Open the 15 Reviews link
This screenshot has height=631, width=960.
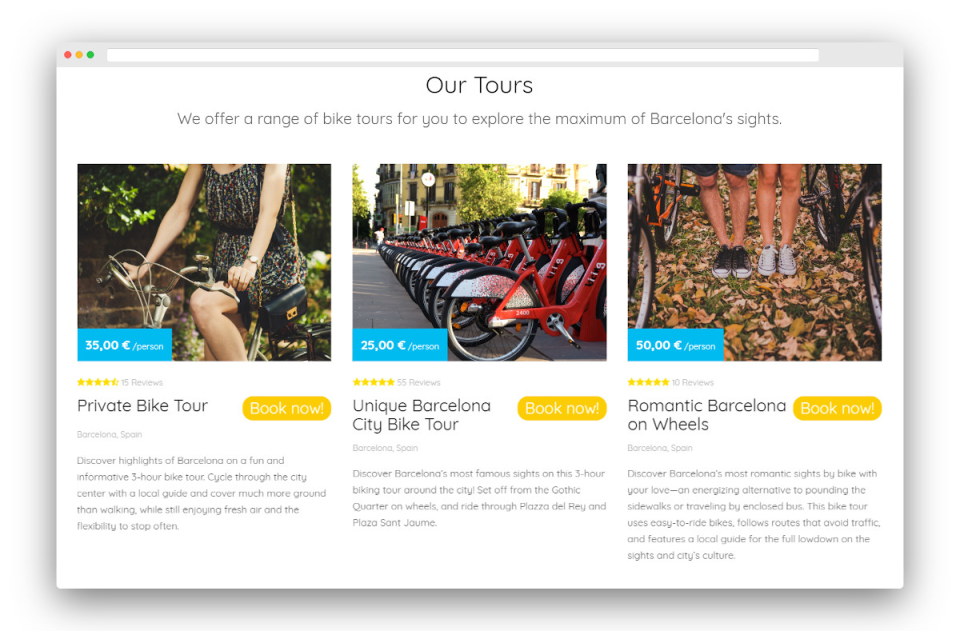[142, 383]
